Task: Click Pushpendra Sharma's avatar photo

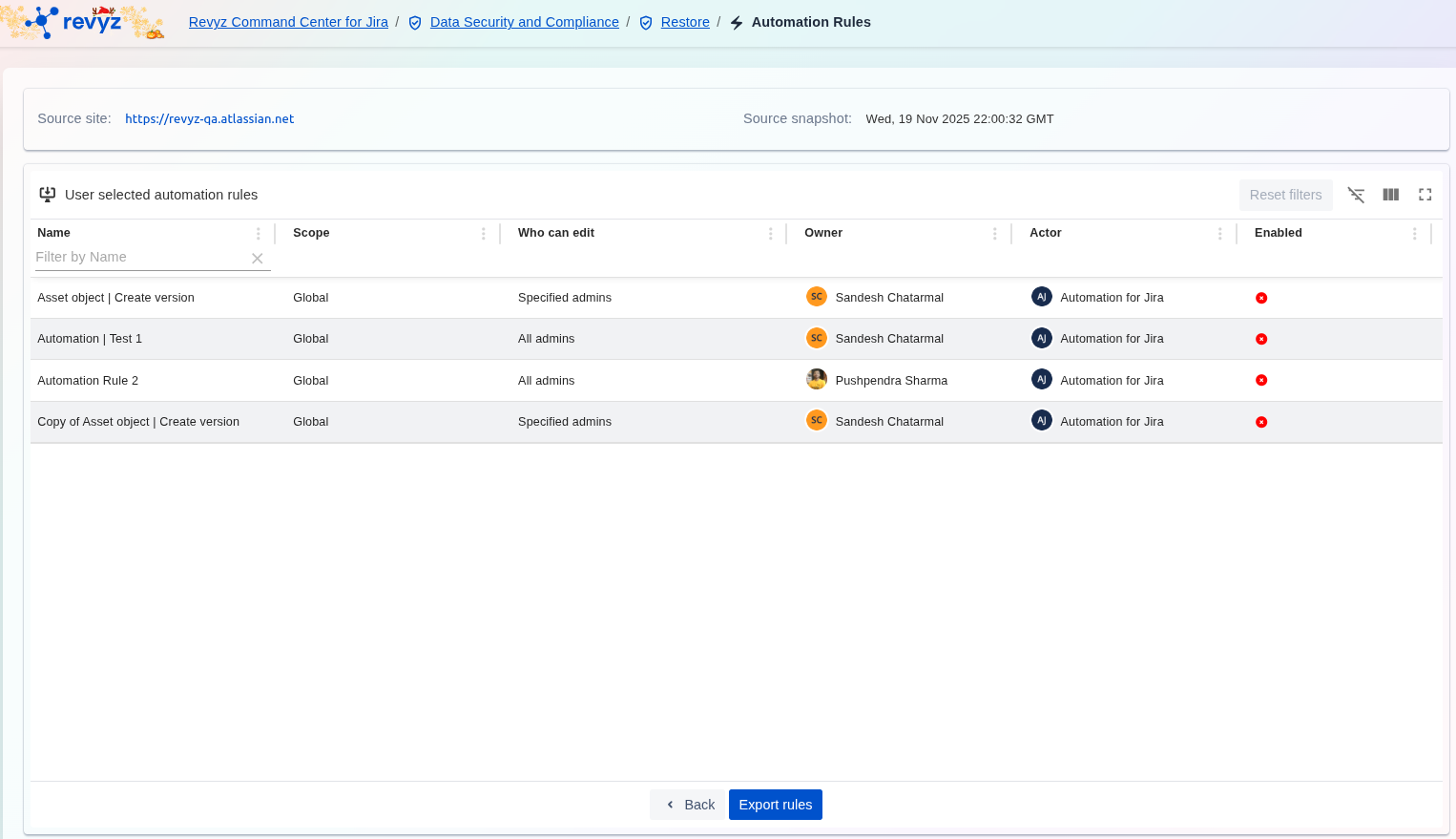Action: coord(817,380)
